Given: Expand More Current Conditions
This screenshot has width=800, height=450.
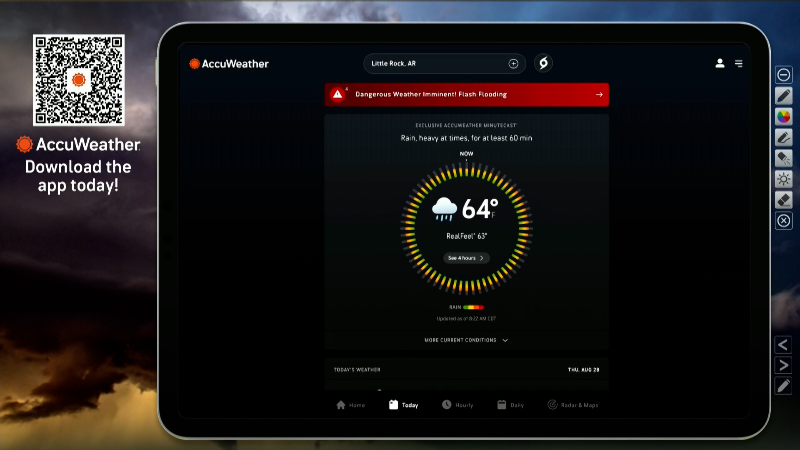Looking at the screenshot, I should pyautogui.click(x=466, y=340).
